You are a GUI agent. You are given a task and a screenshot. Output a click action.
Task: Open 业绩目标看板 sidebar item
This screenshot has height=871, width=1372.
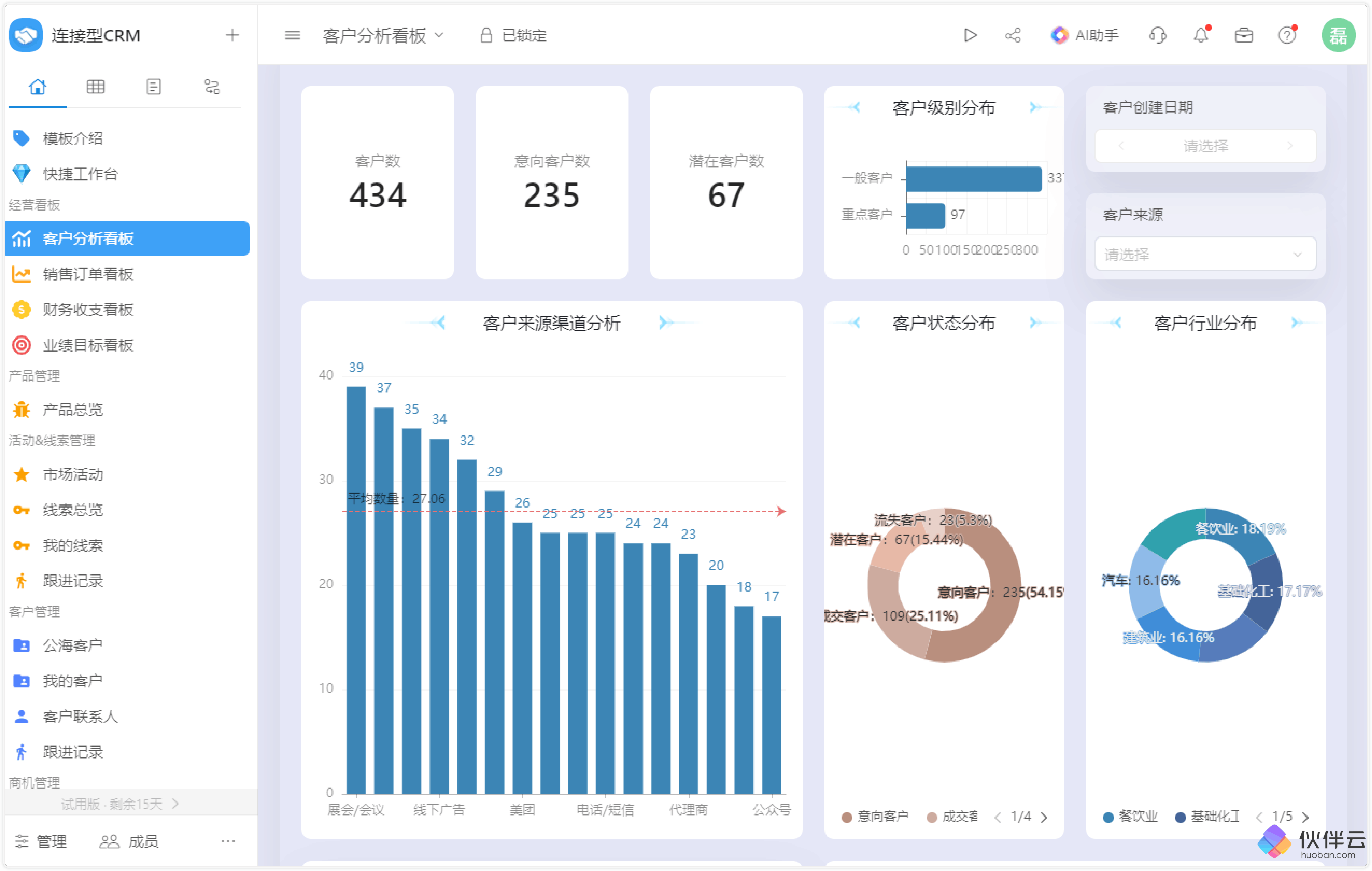[127, 345]
